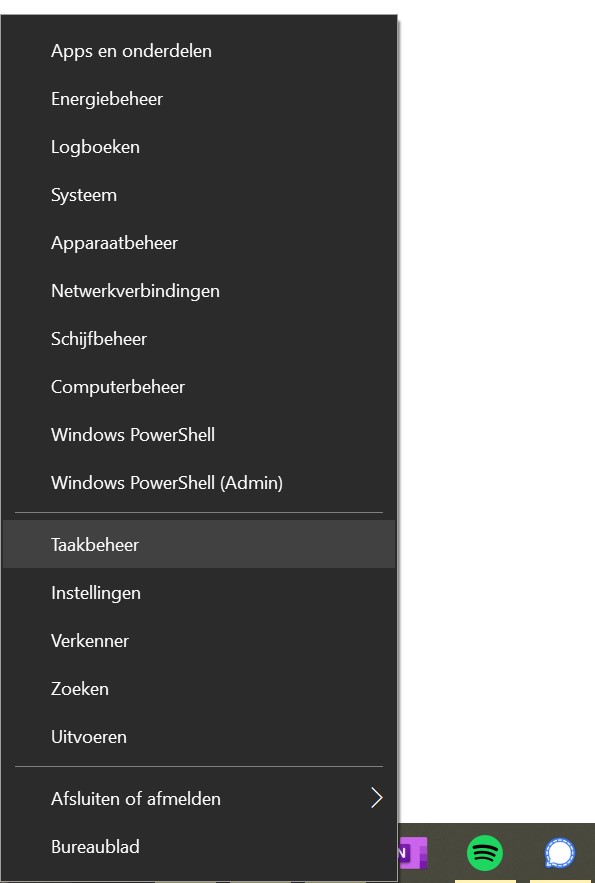Choose the Systeem entry

pyautogui.click(x=199, y=195)
